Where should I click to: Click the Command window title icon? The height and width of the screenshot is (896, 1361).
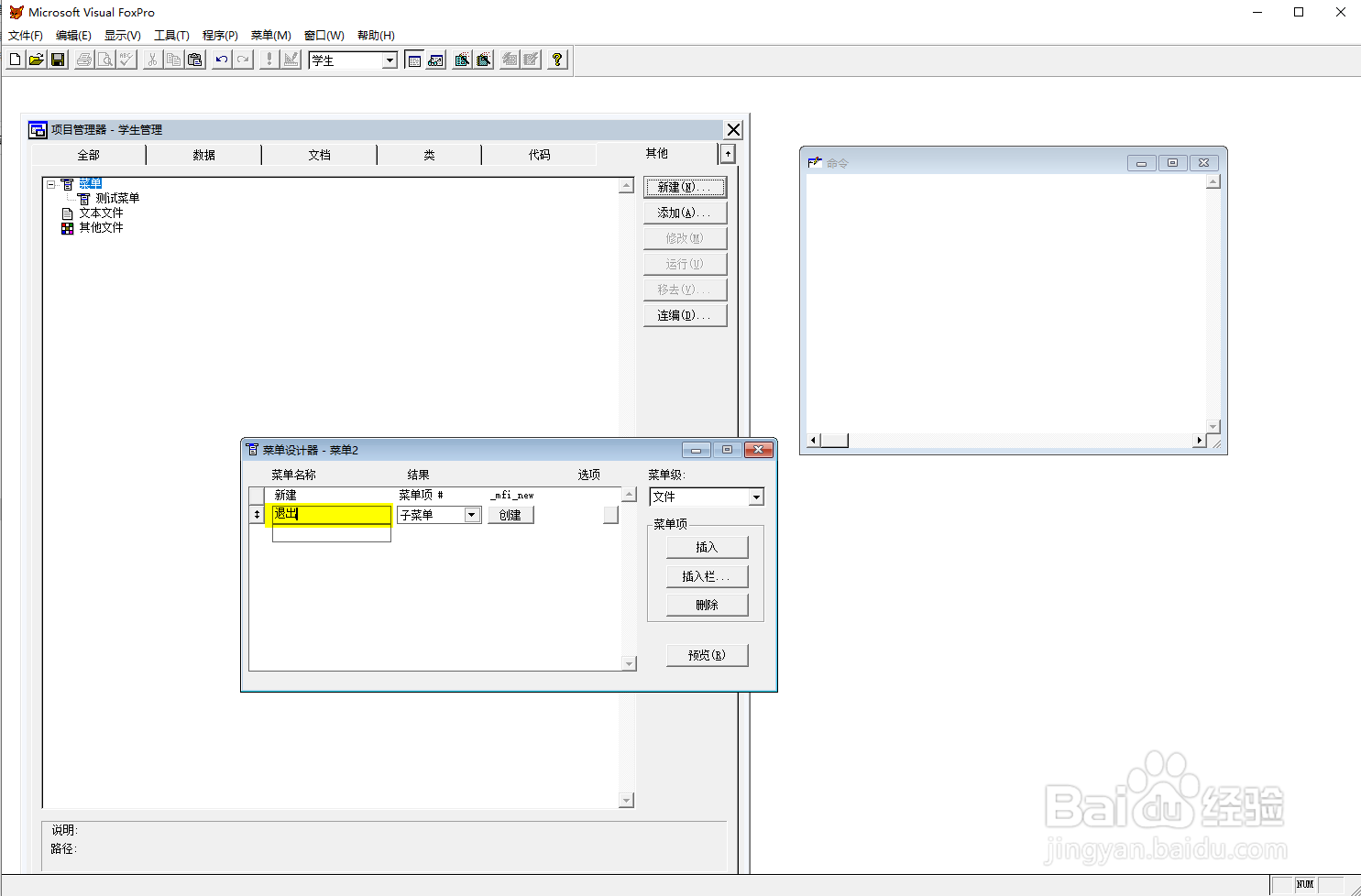(815, 162)
